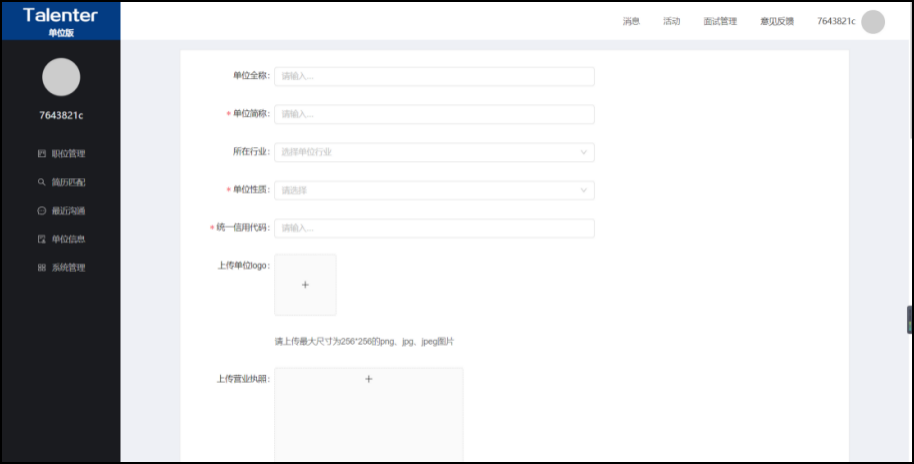Open 职位管理 via its sidebar icon
Viewport: 914px width, 464px height.
click(x=41, y=154)
